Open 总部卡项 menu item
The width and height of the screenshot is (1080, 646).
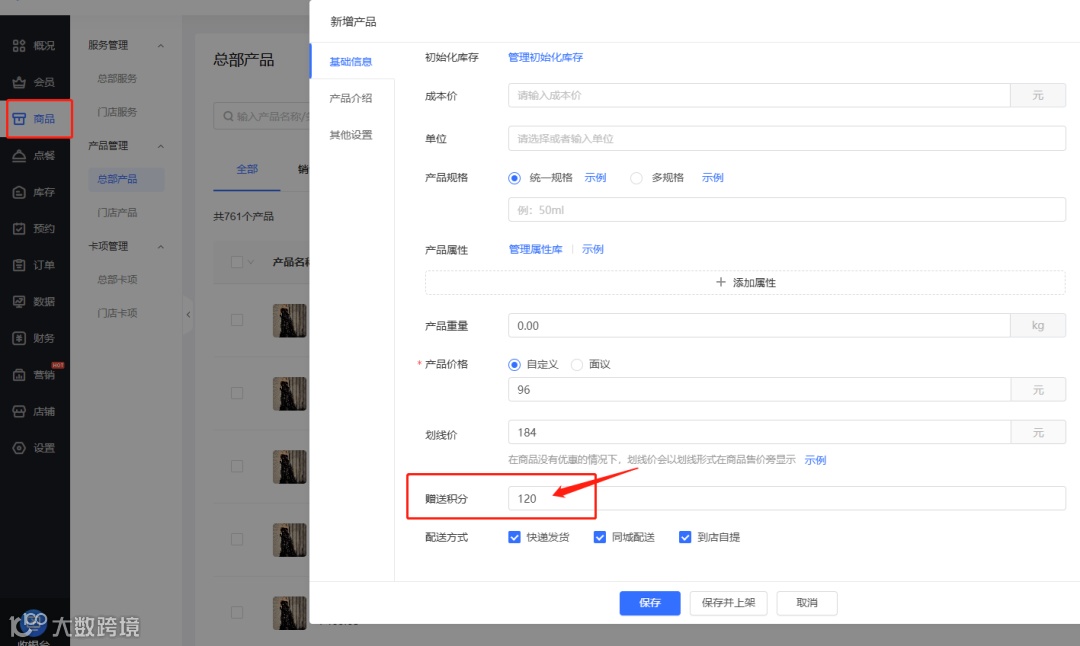(x=117, y=279)
